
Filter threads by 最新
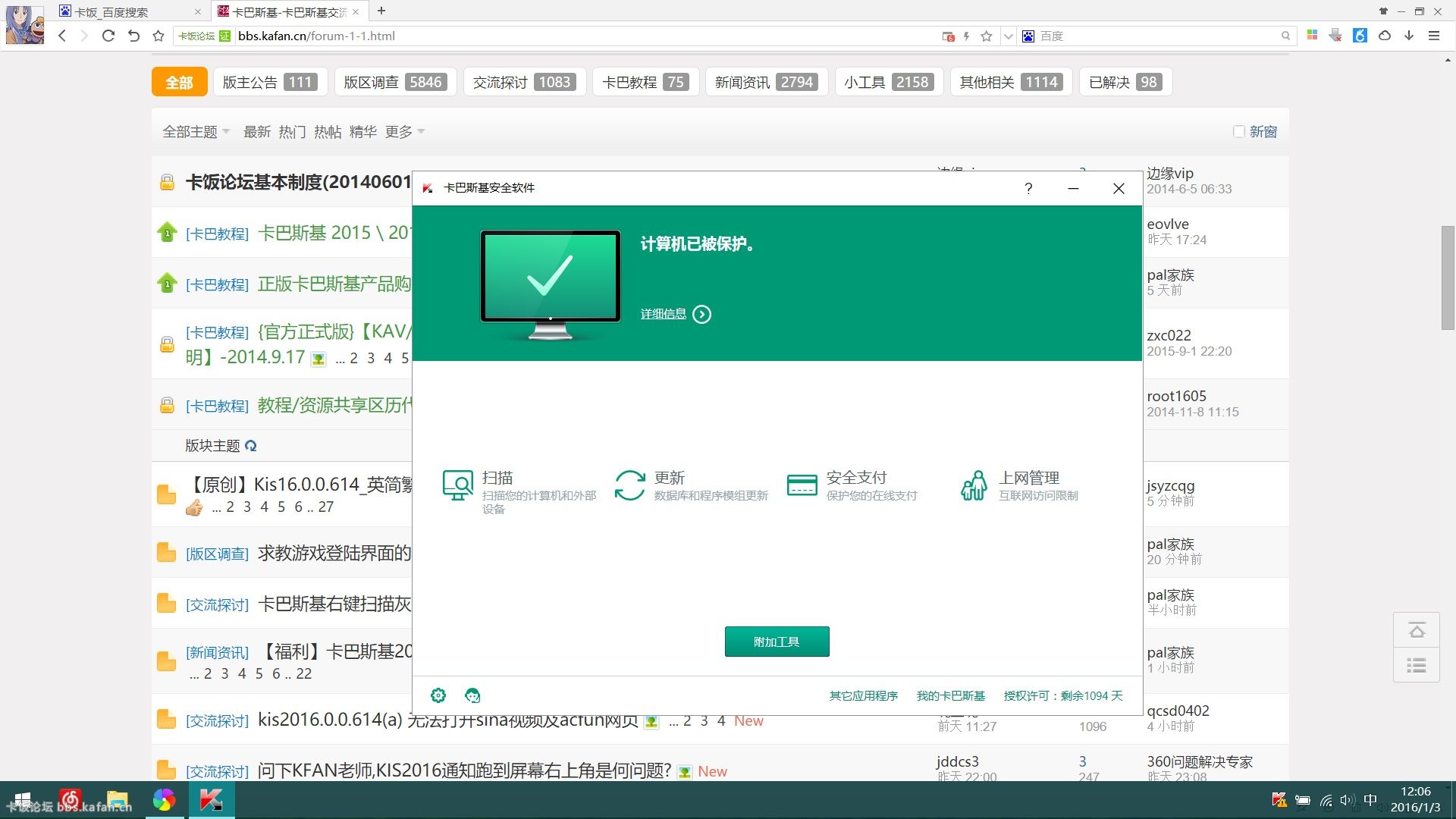[257, 131]
